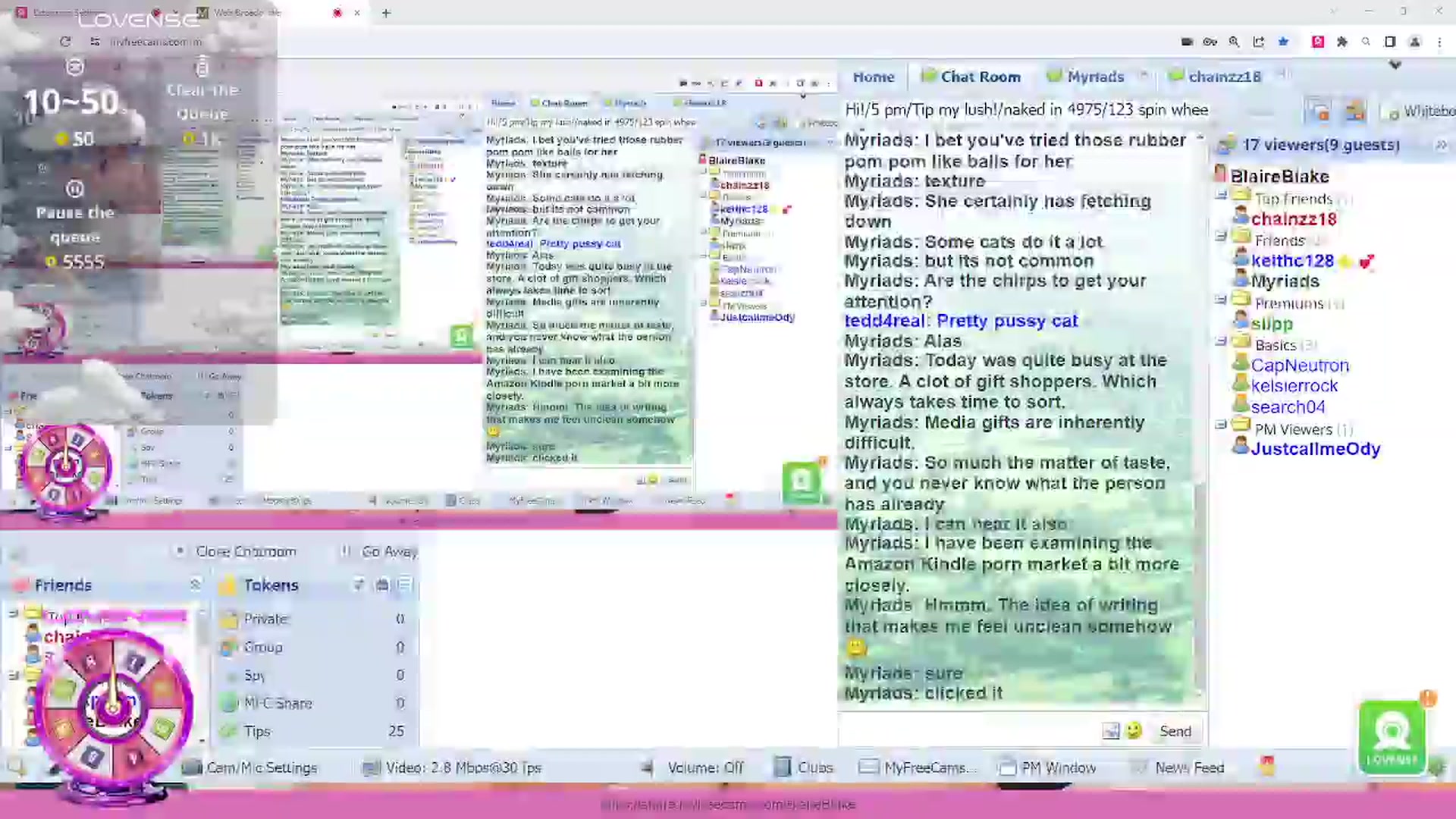Screen dimensions: 1456x819
Task: Click the 17 viewers header
Action: [1320, 145]
